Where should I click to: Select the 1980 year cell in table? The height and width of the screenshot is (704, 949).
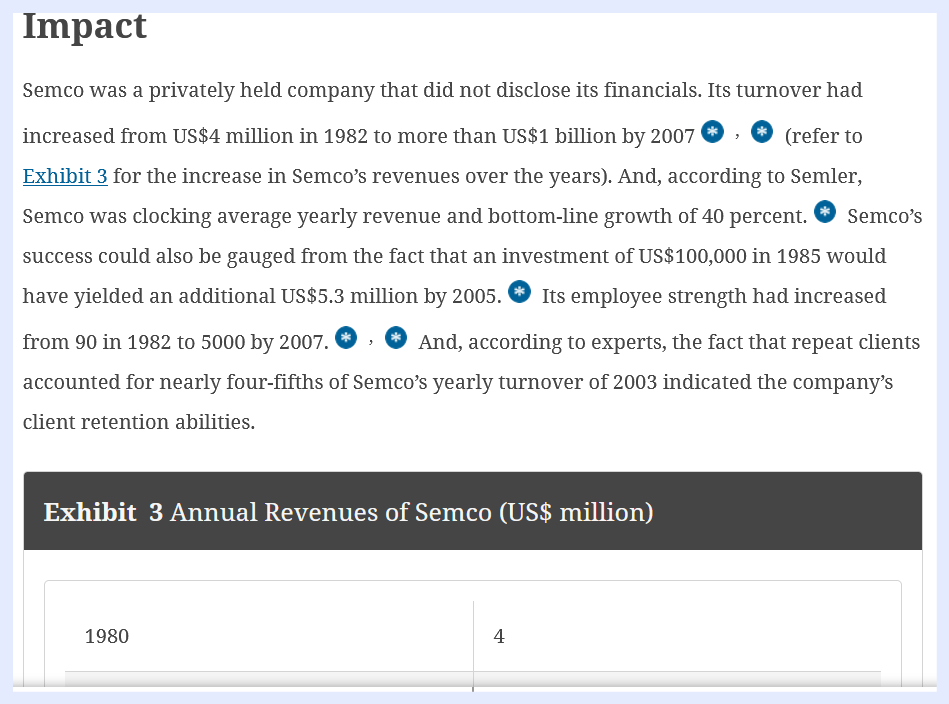[107, 636]
